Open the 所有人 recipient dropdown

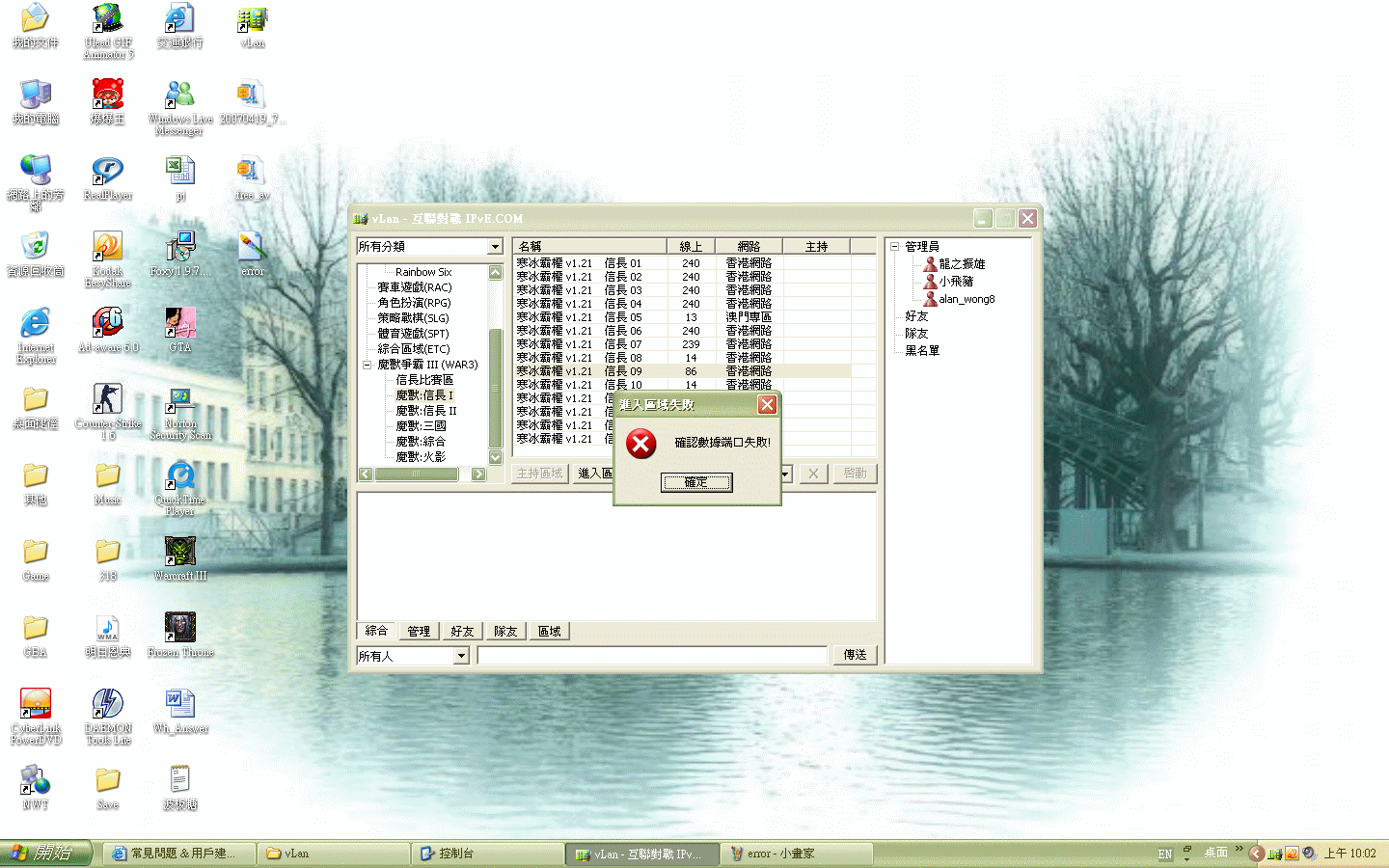pyautogui.click(x=461, y=656)
